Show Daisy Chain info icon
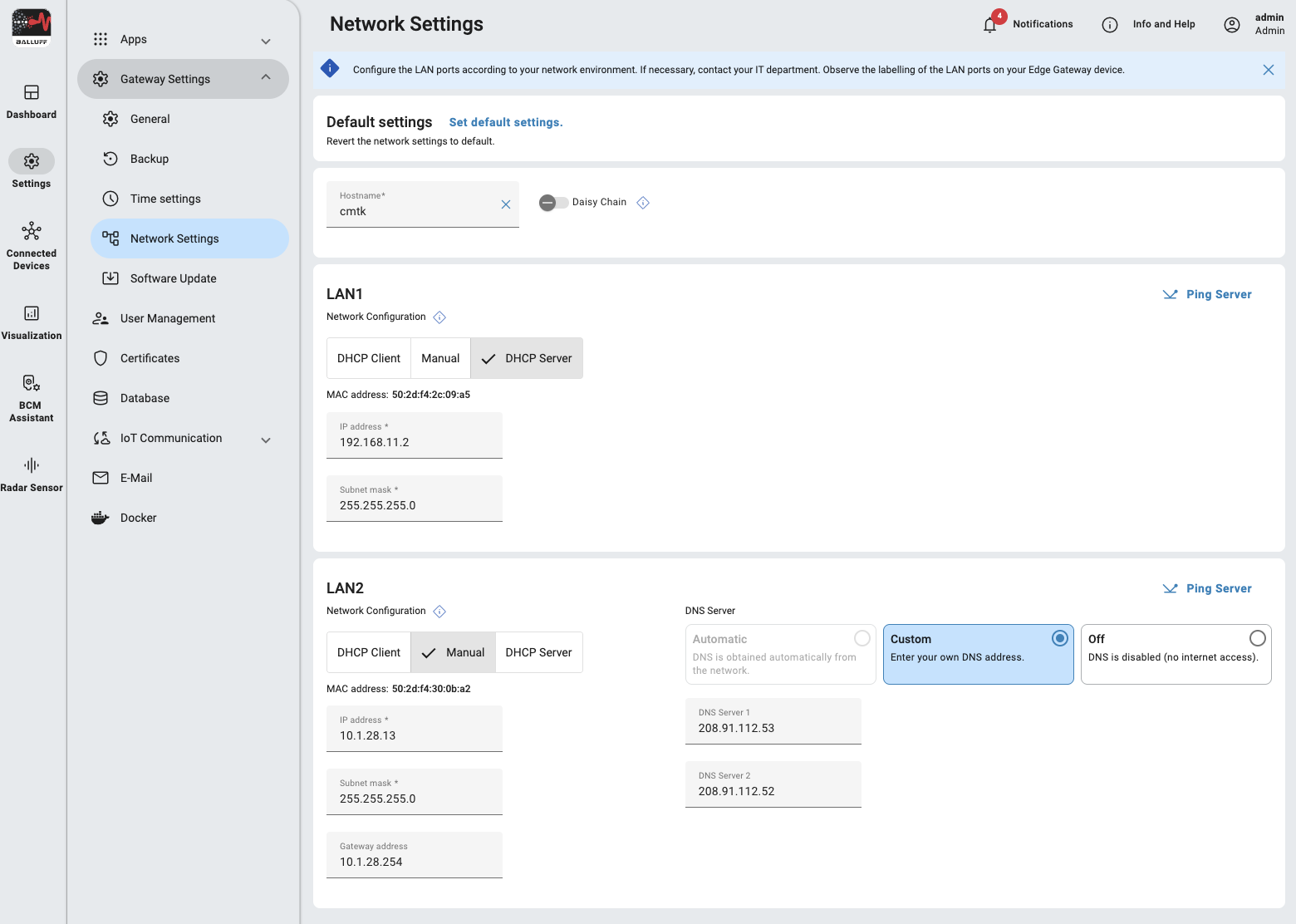Screen dimensions: 1296x924 (643, 203)
